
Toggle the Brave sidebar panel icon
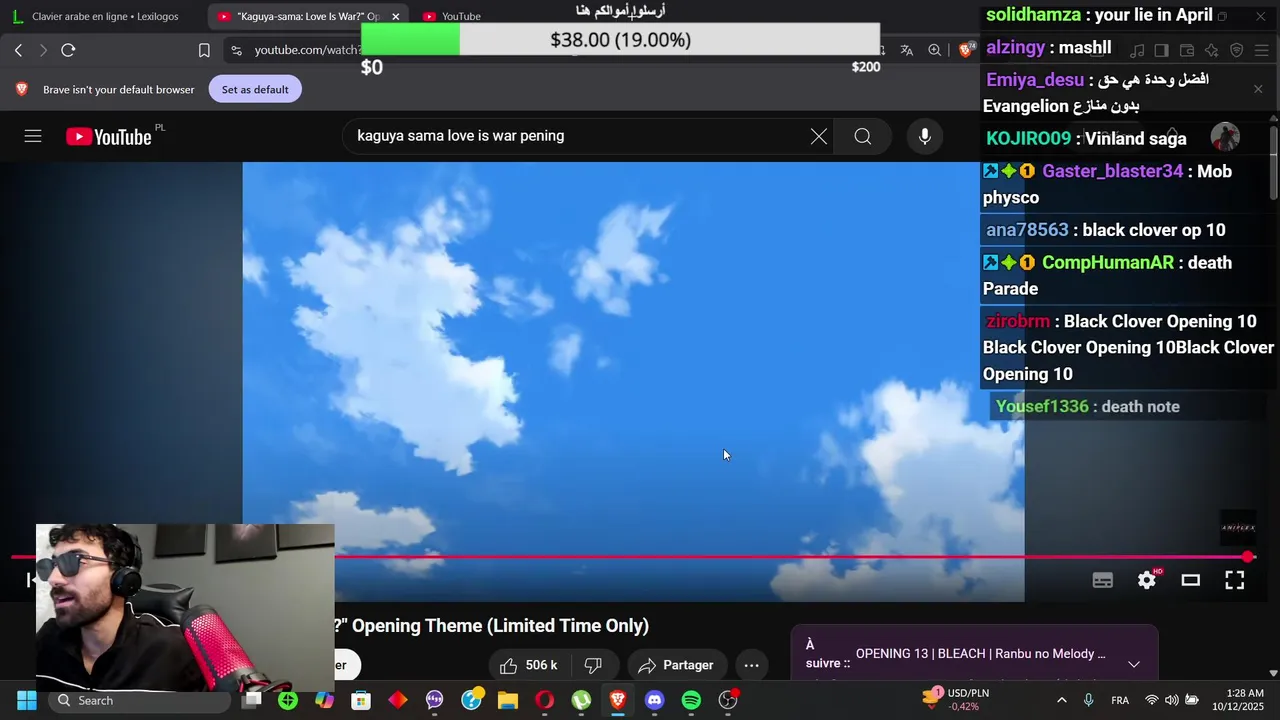point(1162,50)
